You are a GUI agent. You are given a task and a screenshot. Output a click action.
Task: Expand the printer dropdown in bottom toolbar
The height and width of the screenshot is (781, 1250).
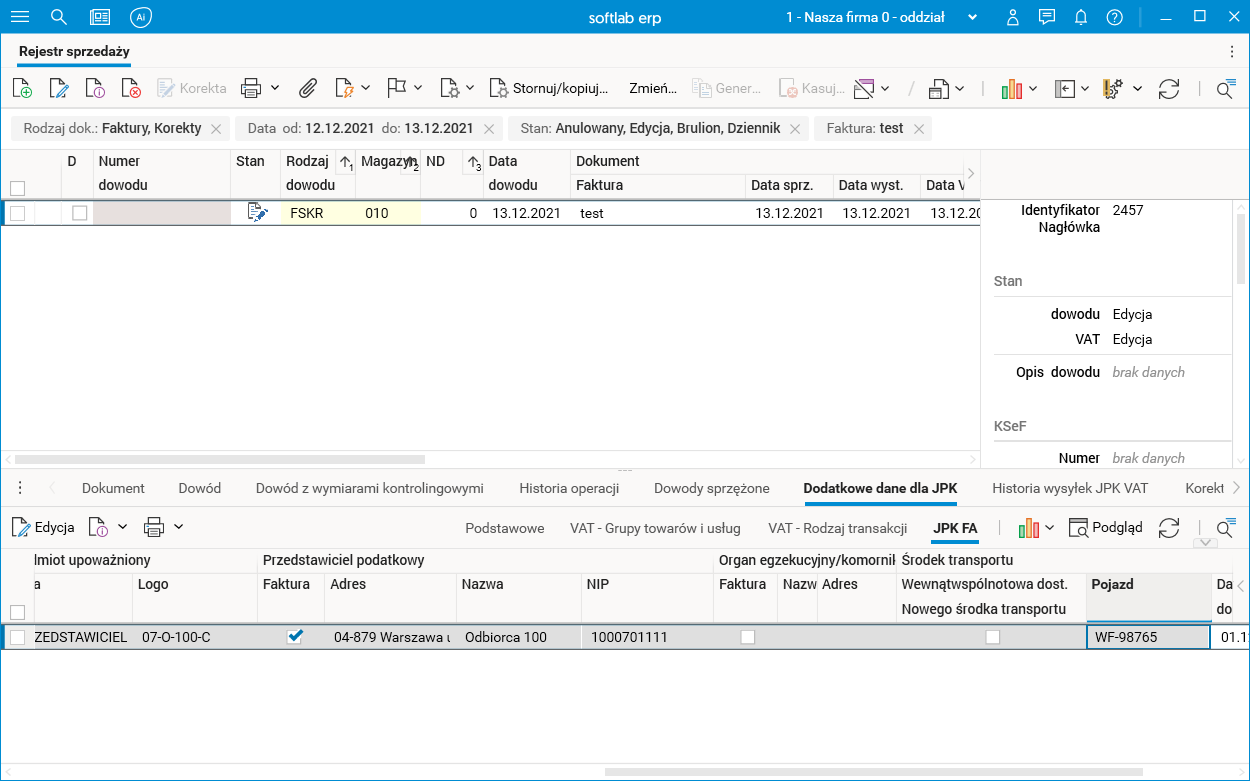click(x=178, y=526)
